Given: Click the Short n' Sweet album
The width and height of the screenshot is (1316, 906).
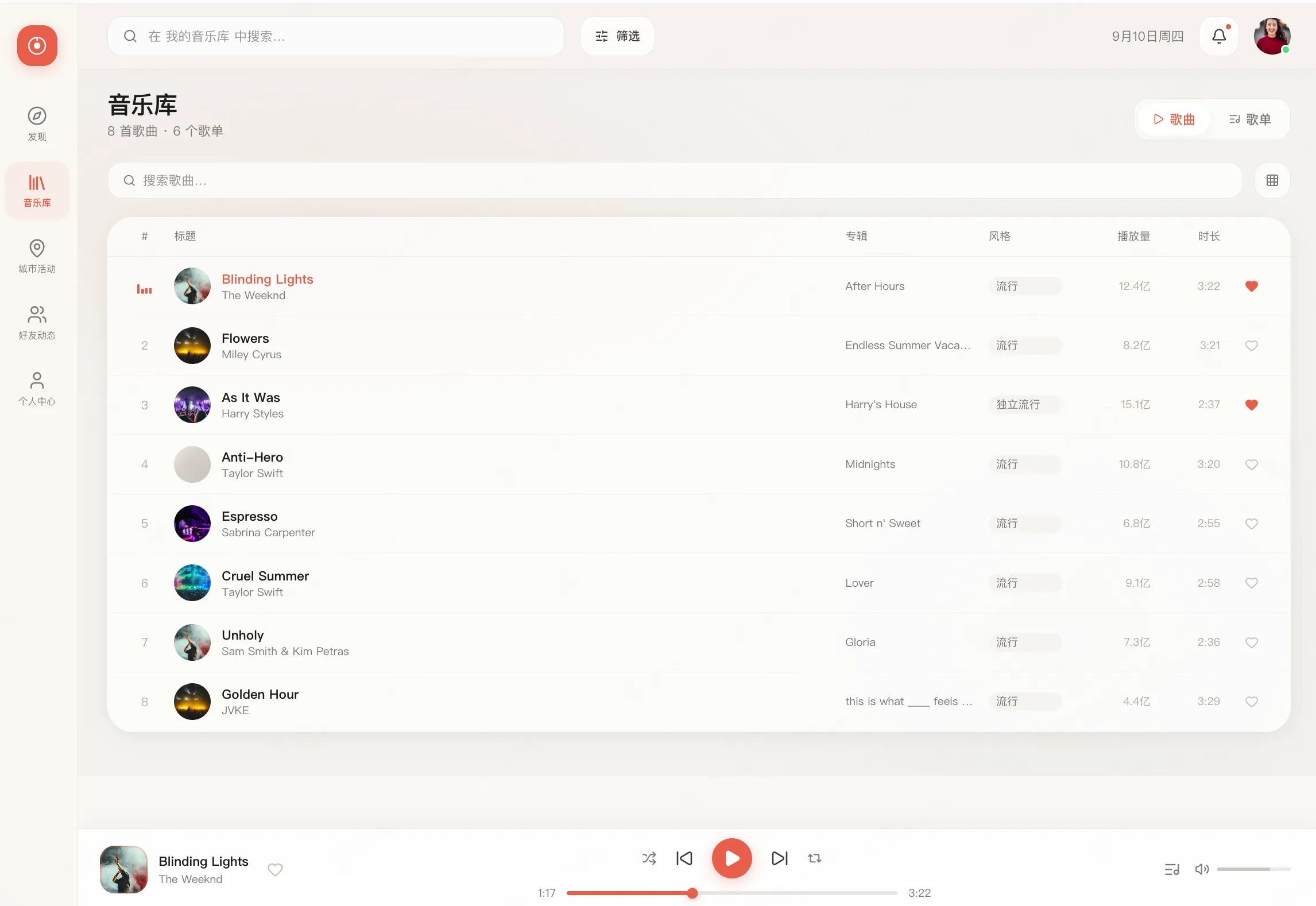Looking at the screenshot, I should 883,524.
